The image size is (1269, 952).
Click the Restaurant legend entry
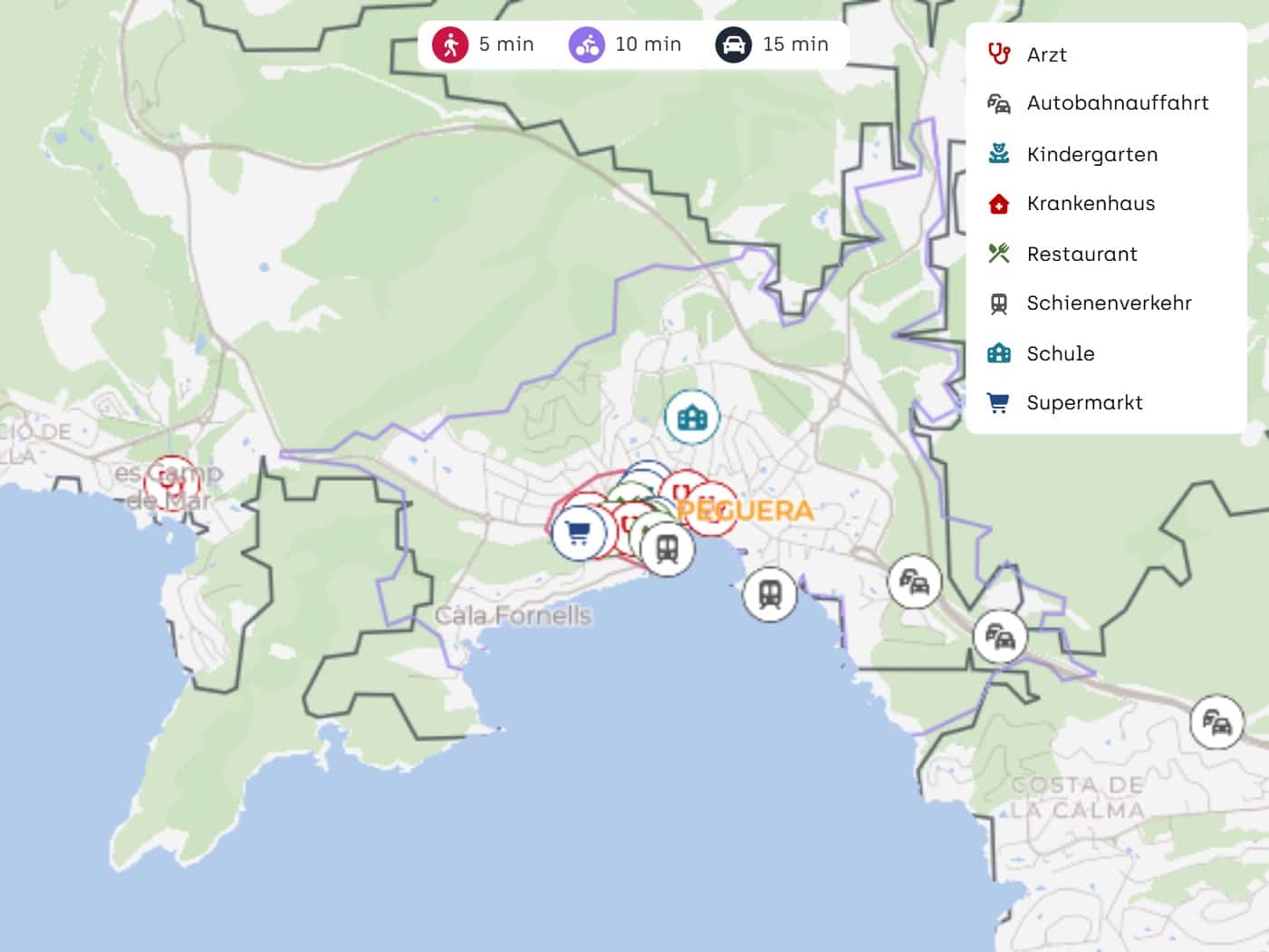(1082, 255)
